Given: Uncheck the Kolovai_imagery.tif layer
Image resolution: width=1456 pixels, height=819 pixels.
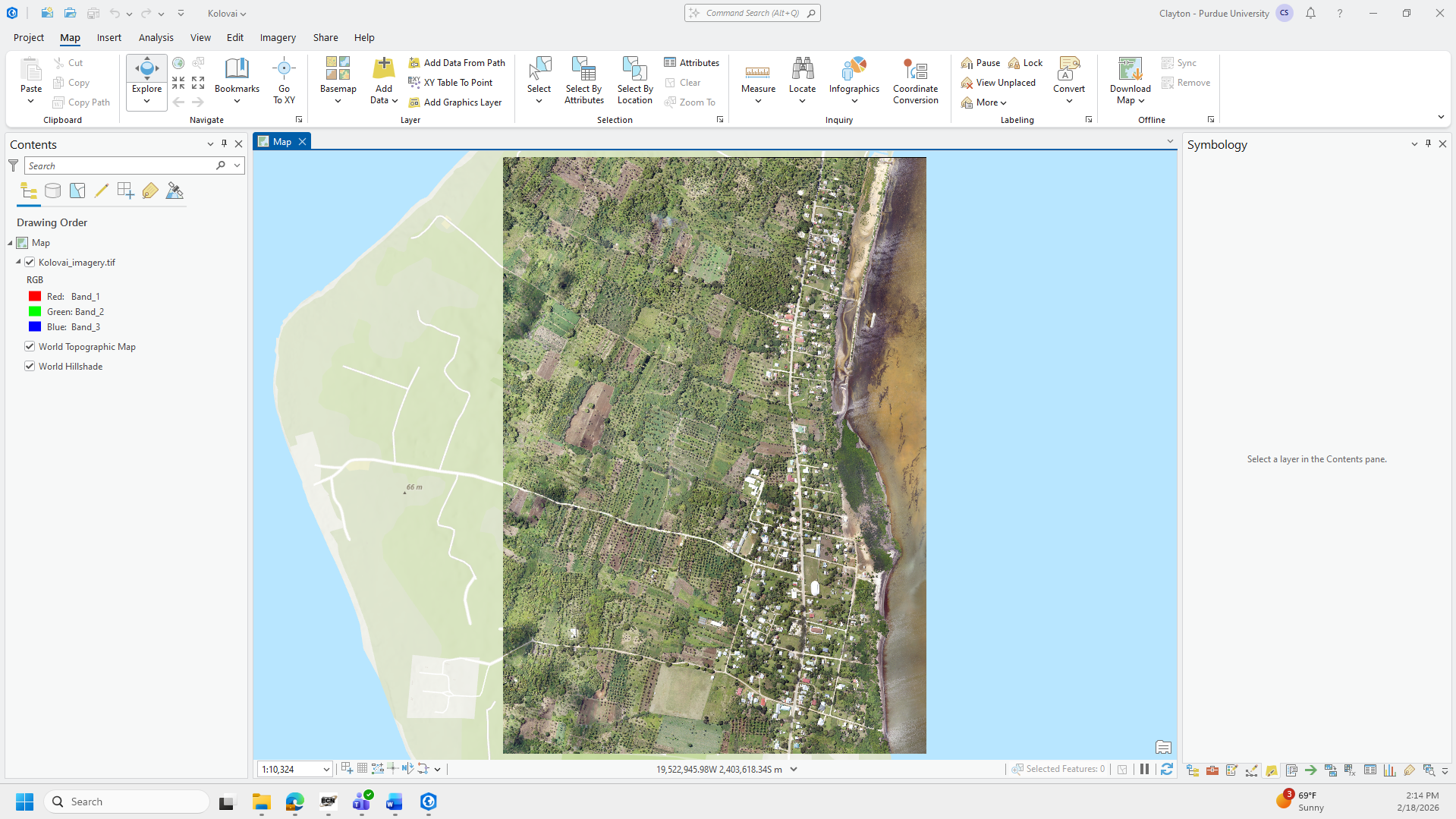Looking at the screenshot, I should click(x=30, y=263).
